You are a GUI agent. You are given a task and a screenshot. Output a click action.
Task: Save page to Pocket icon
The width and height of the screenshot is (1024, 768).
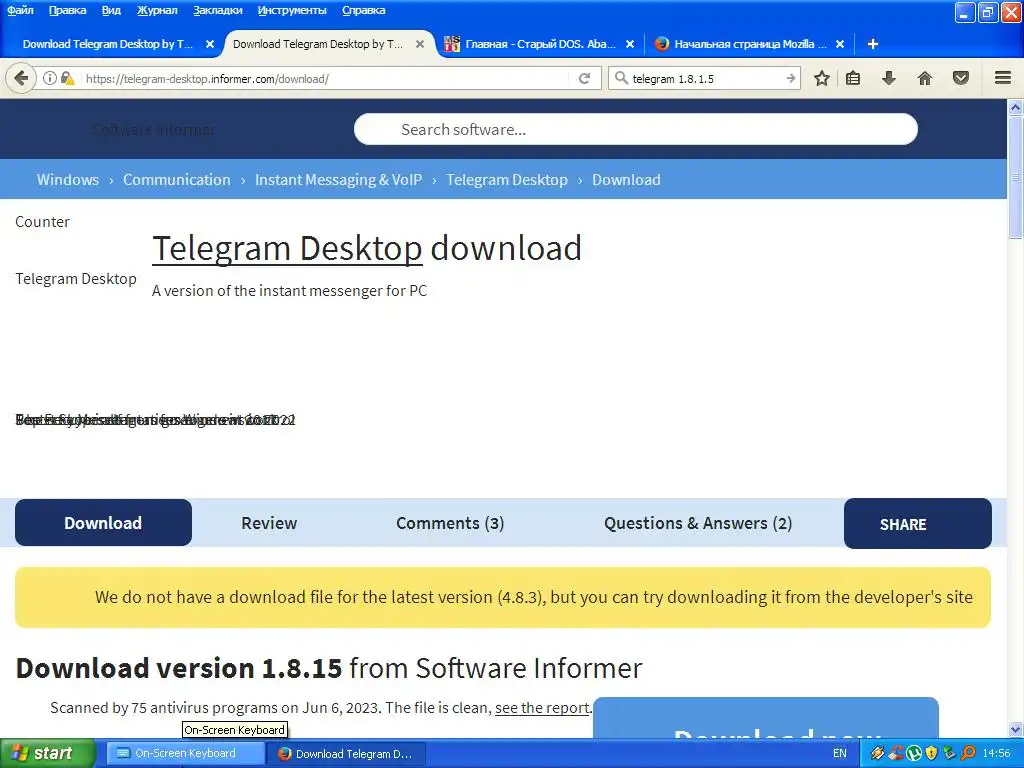click(961, 78)
